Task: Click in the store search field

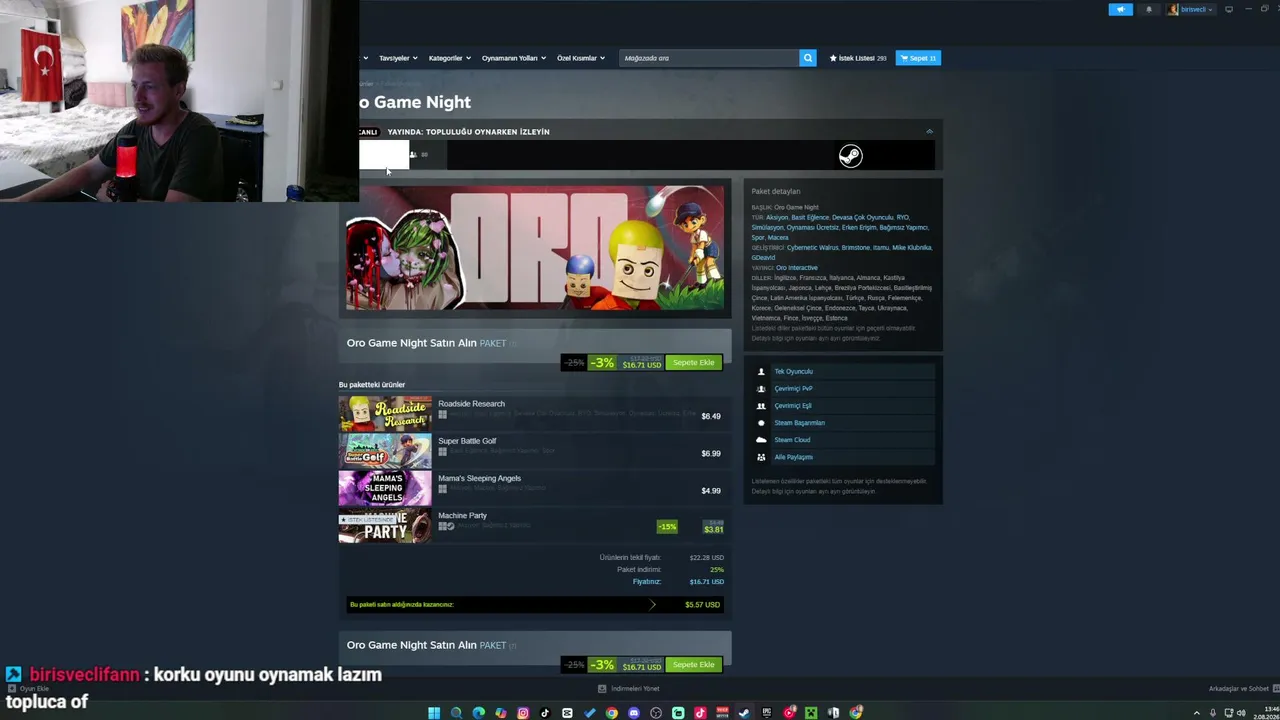Action: coord(709,58)
